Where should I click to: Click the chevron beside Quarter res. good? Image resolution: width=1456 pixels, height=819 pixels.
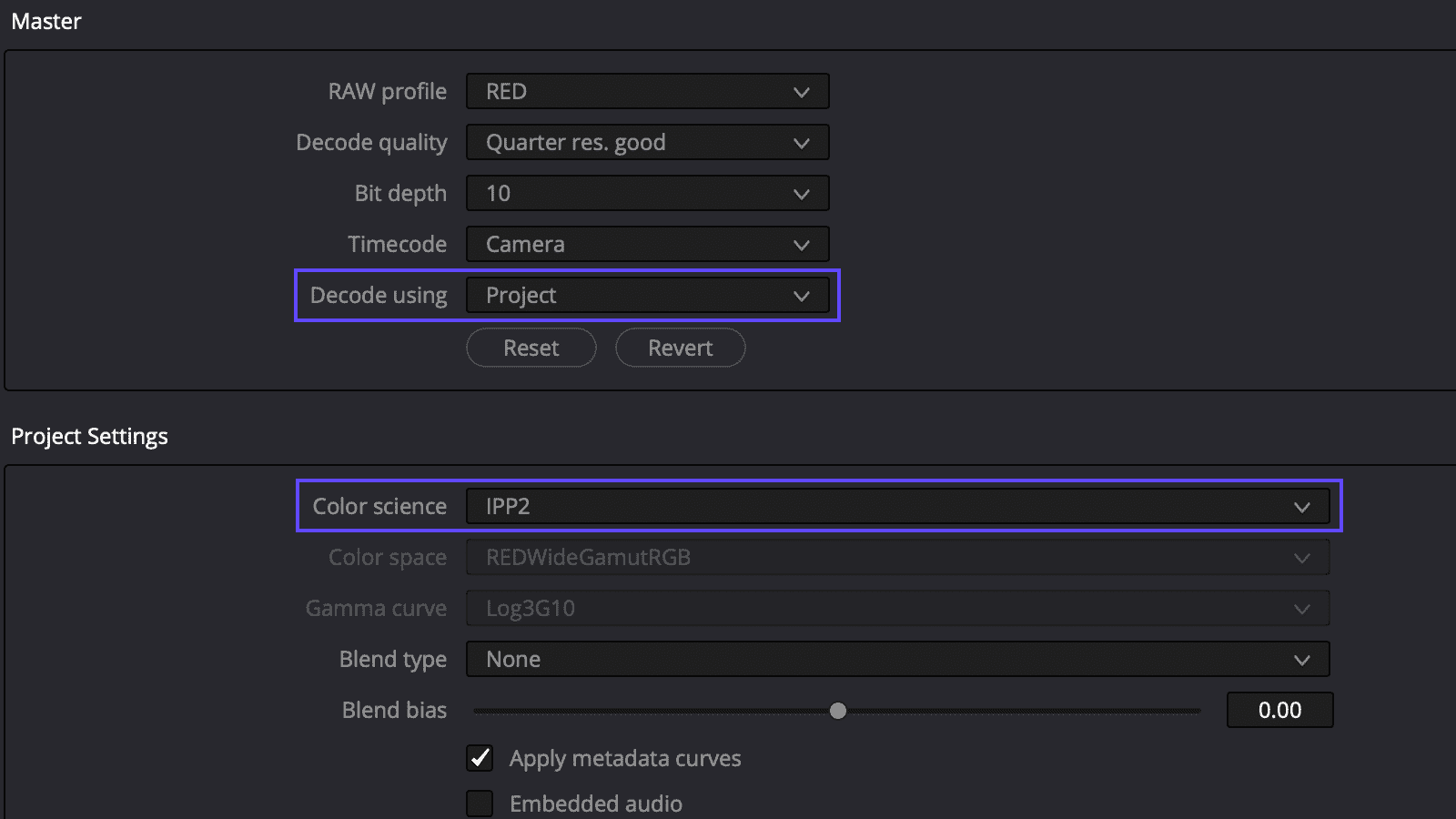802,142
